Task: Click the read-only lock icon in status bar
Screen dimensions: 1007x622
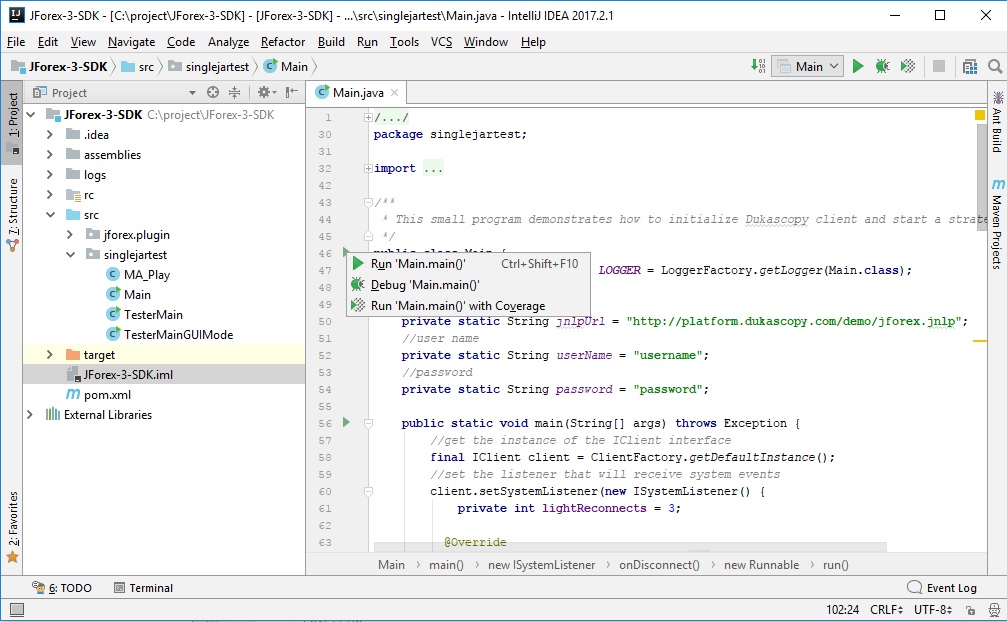Action: click(x=970, y=610)
